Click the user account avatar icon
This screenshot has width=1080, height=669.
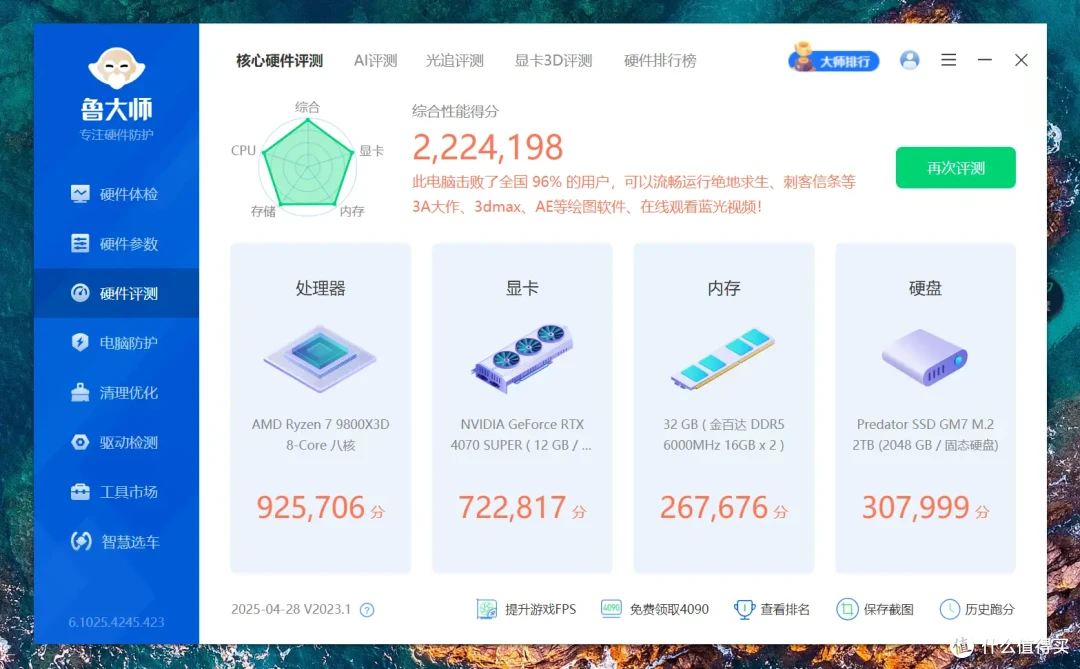(909, 60)
